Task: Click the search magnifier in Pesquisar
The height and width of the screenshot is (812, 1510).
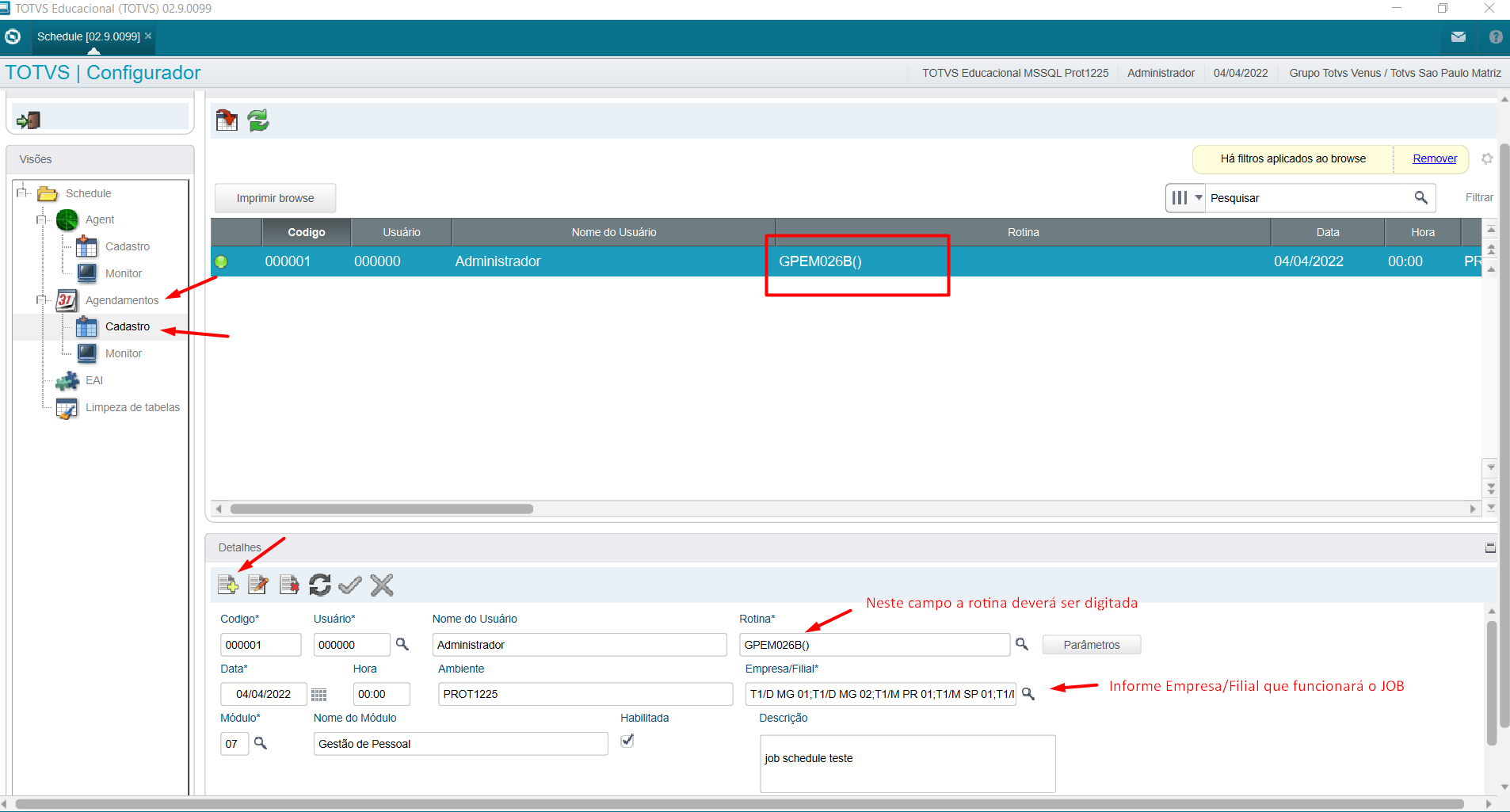Action: [x=1421, y=197]
